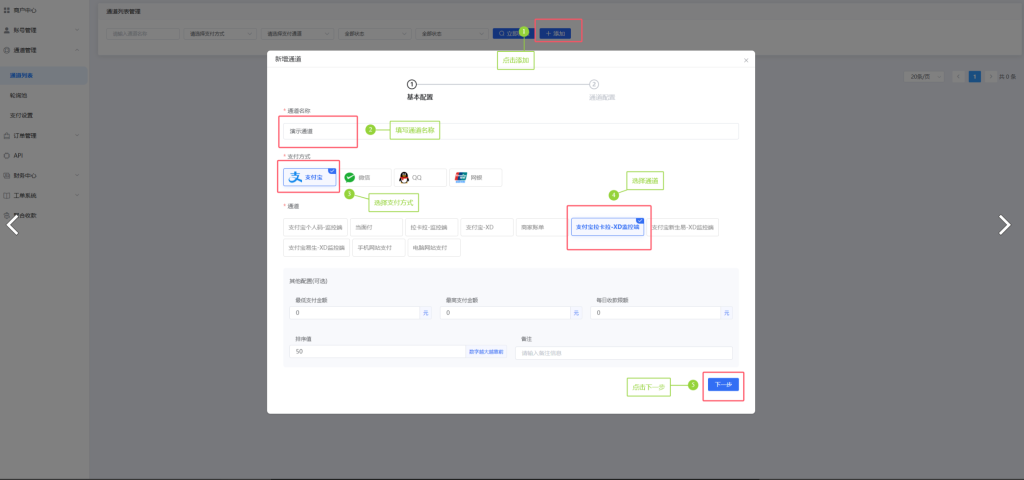Select the Alipay (支付宝) payment icon
This screenshot has width=1024, height=480.
tap(311, 177)
